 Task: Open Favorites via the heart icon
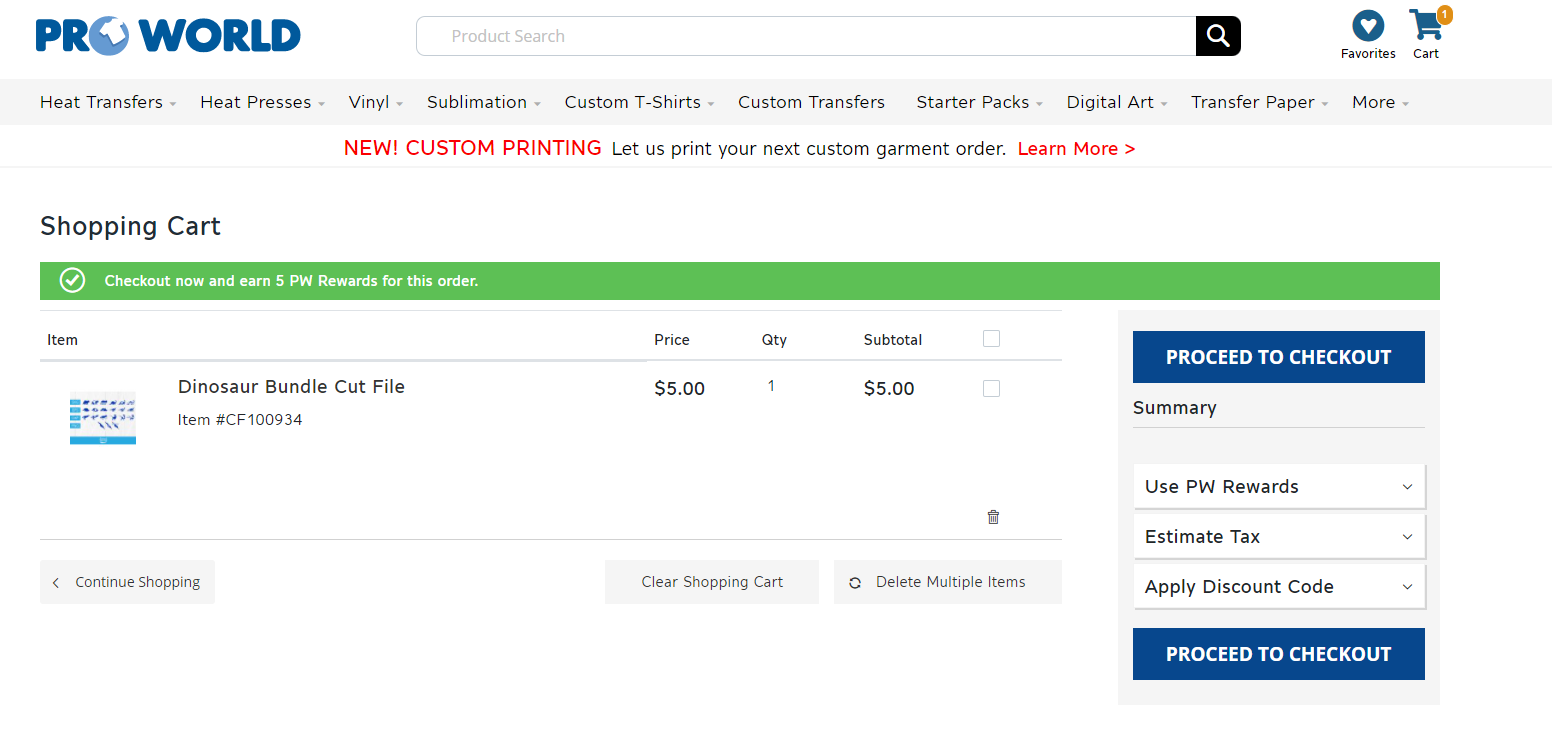[1368, 25]
